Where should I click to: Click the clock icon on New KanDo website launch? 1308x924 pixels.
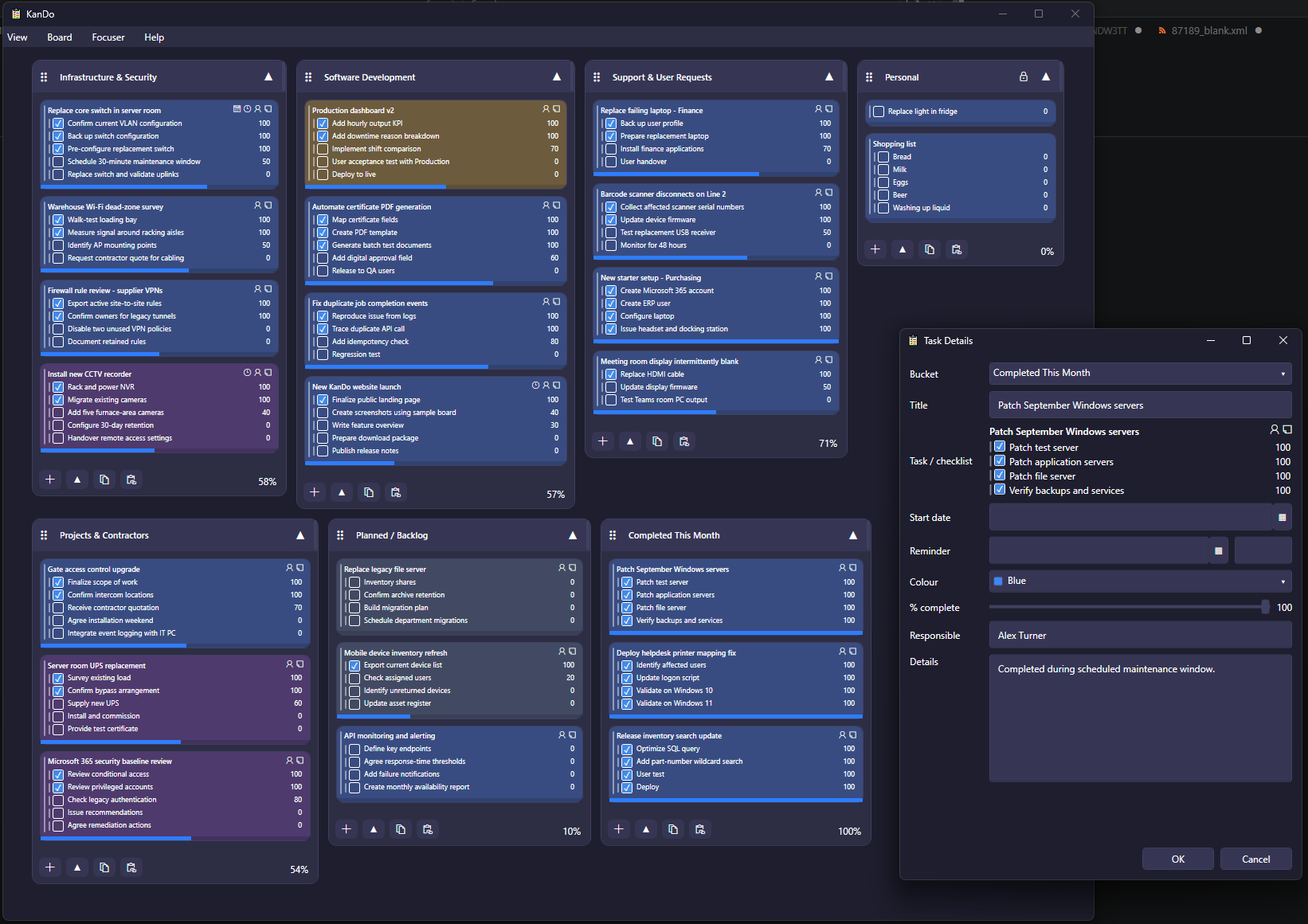535,386
